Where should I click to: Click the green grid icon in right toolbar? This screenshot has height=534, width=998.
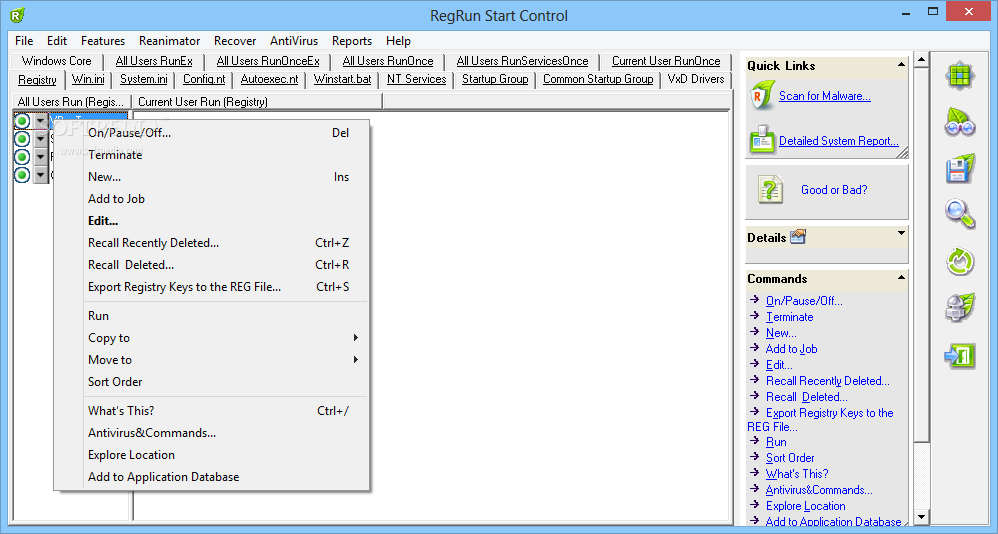[x=960, y=76]
